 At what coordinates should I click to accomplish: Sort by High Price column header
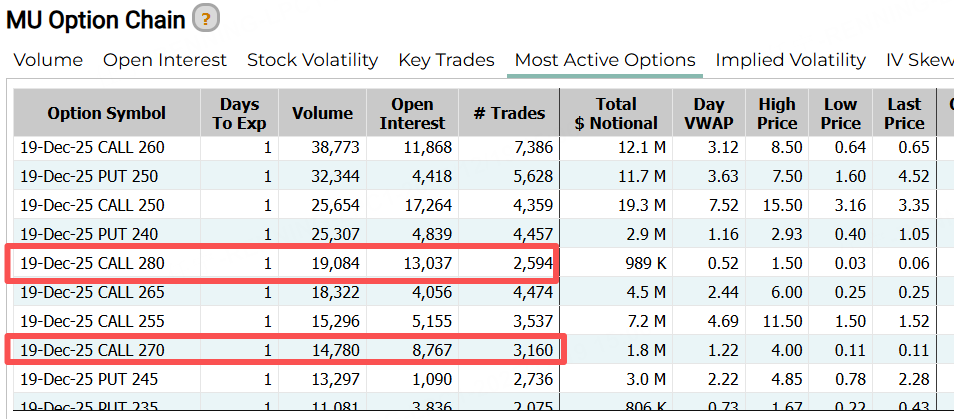point(777,113)
